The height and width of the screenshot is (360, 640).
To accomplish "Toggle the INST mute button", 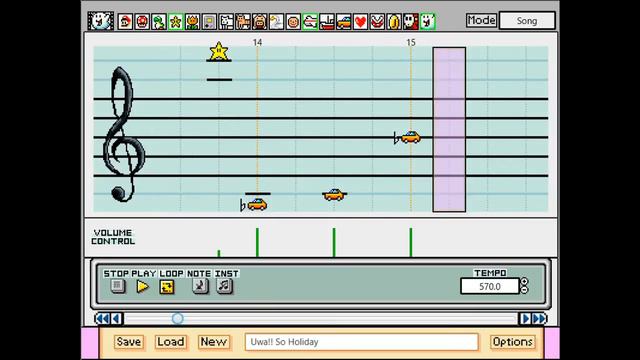I will click(224, 286).
